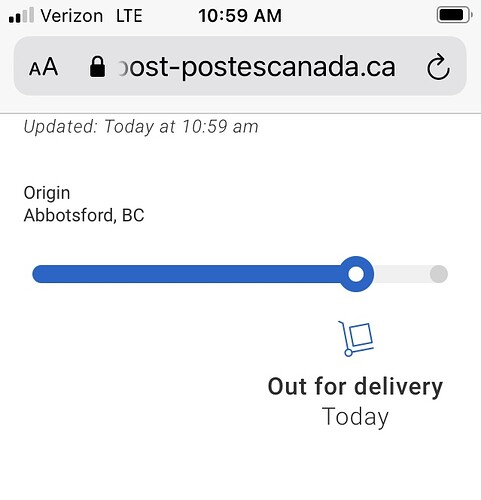
Task: Tap the Out for delivery status
Action: tap(355, 387)
